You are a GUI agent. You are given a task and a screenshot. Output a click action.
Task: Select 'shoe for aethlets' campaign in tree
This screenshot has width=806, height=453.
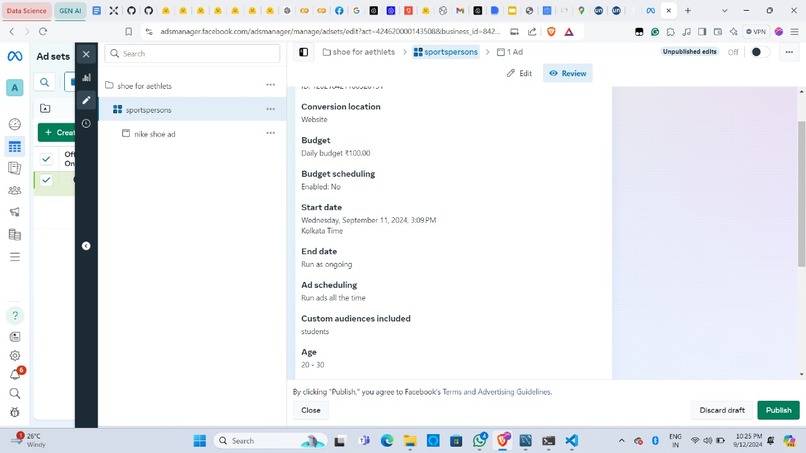pos(144,86)
